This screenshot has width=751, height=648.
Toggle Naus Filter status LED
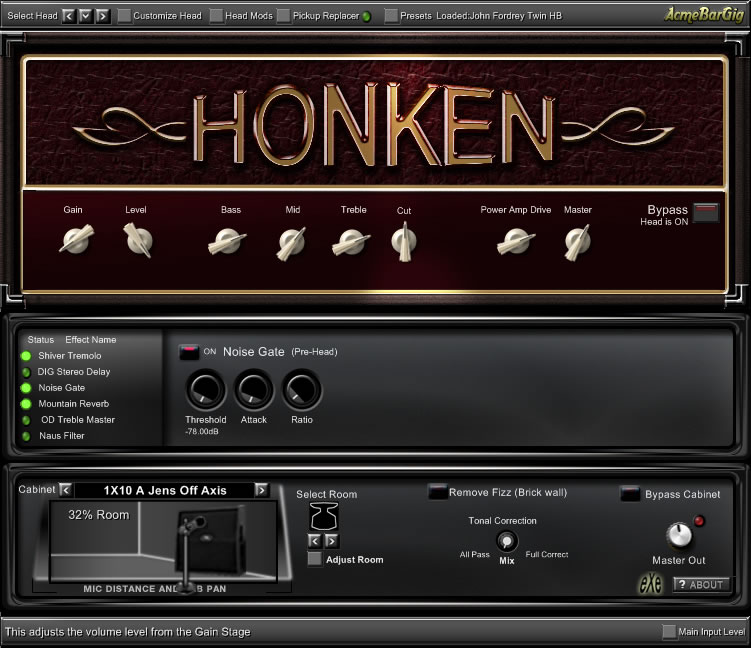point(26,436)
